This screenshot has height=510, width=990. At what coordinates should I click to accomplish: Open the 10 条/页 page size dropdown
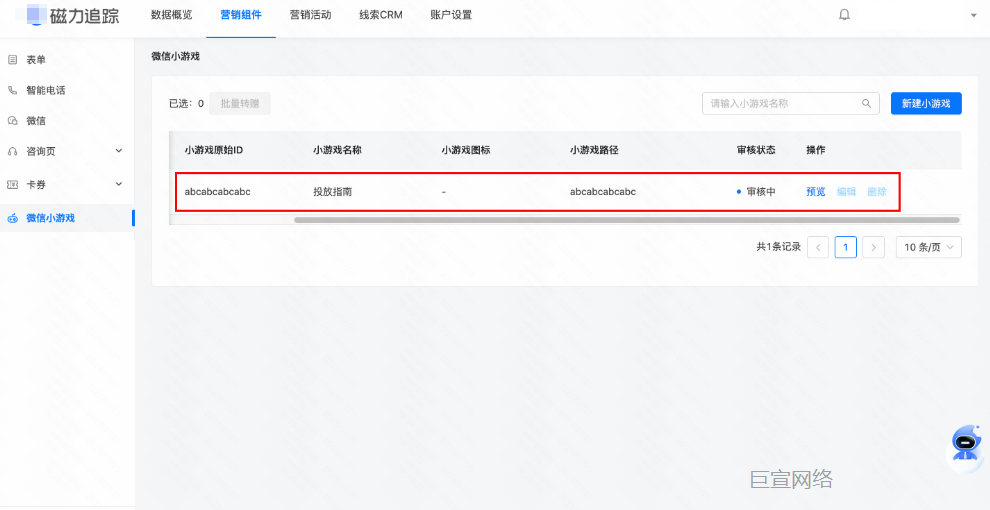point(929,247)
